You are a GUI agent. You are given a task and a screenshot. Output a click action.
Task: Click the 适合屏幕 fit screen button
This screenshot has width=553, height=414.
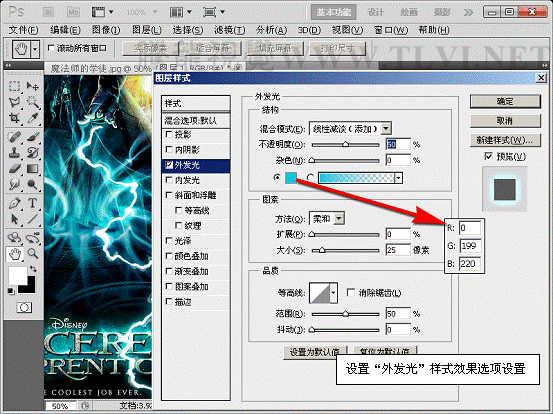(212, 49)
